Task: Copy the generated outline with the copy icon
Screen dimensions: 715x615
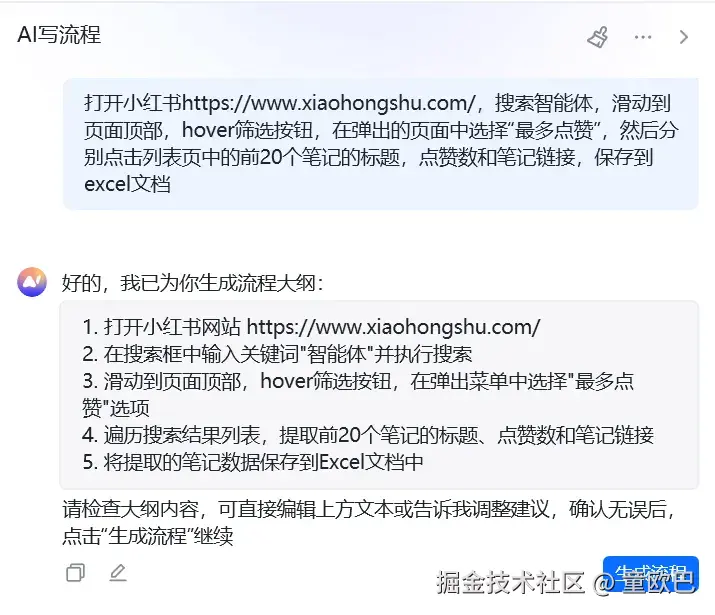Action: (75, 573)
